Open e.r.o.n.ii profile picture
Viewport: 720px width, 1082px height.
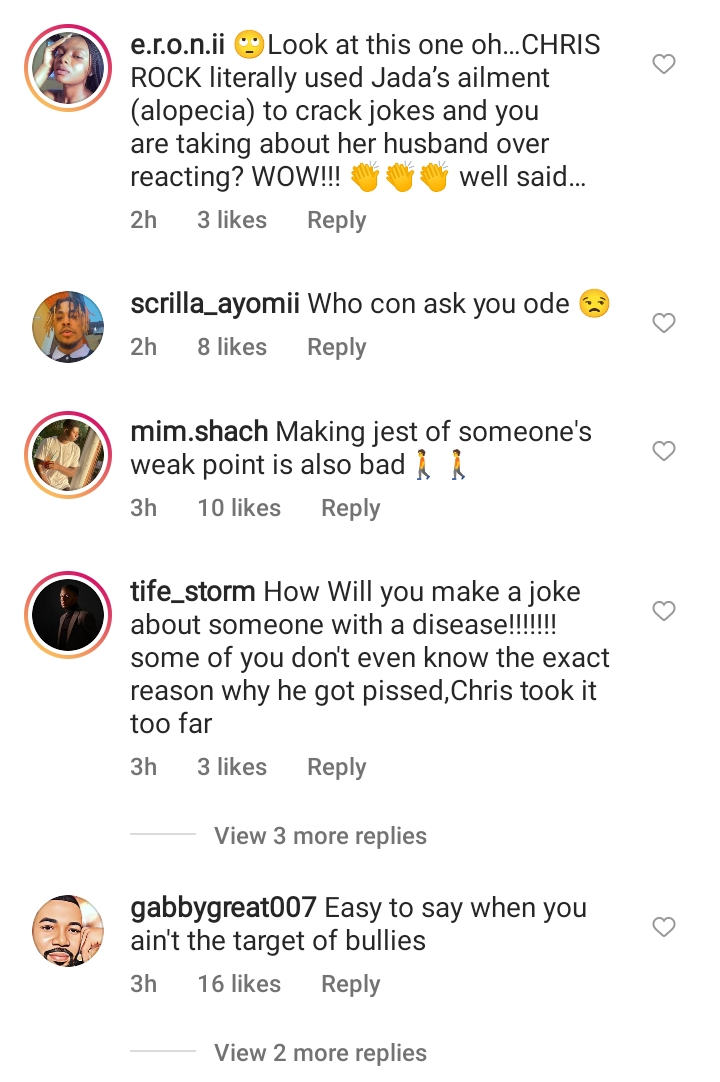coord(69,69)
